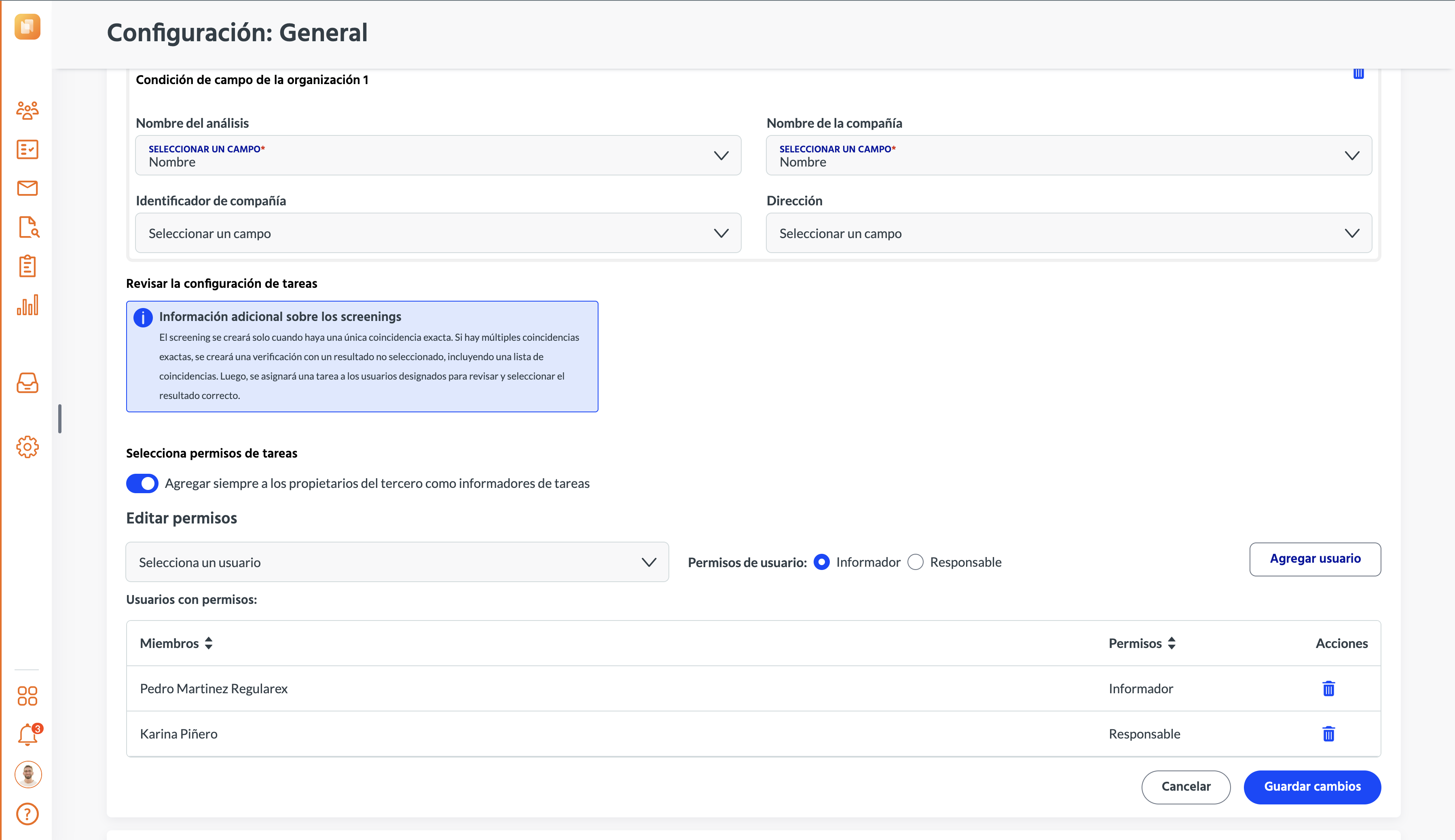Screen dimensions: 1455x840
Task: Open the bar chart reports icon
Action: pos(27,305)
